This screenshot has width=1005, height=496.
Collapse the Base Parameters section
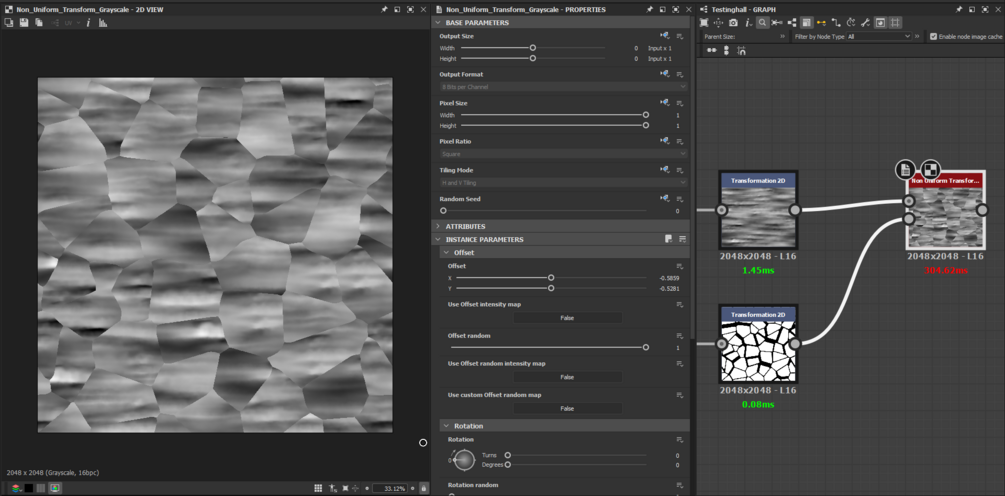tap(438, 22)
